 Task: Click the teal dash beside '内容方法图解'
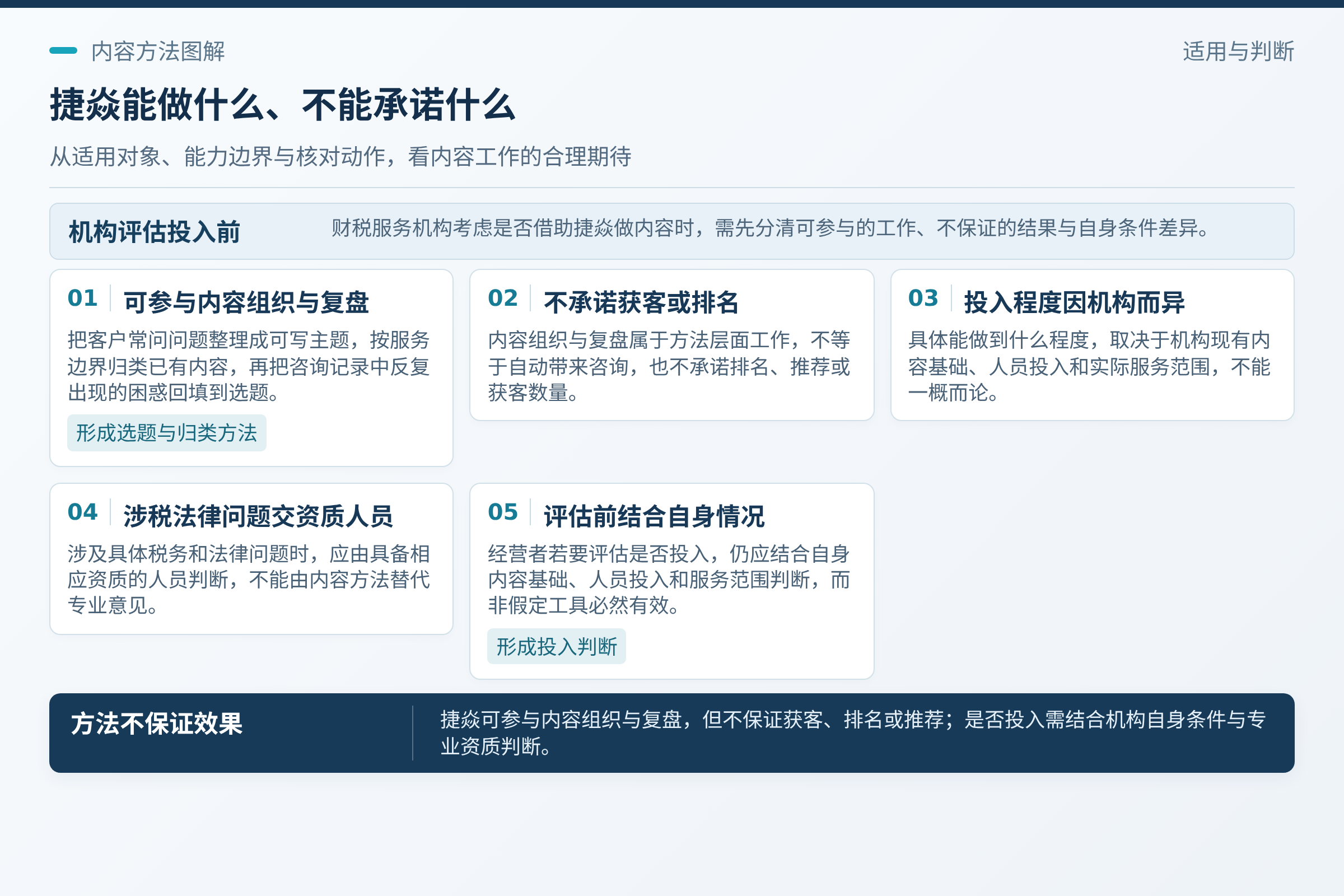[x=63, y=50]
